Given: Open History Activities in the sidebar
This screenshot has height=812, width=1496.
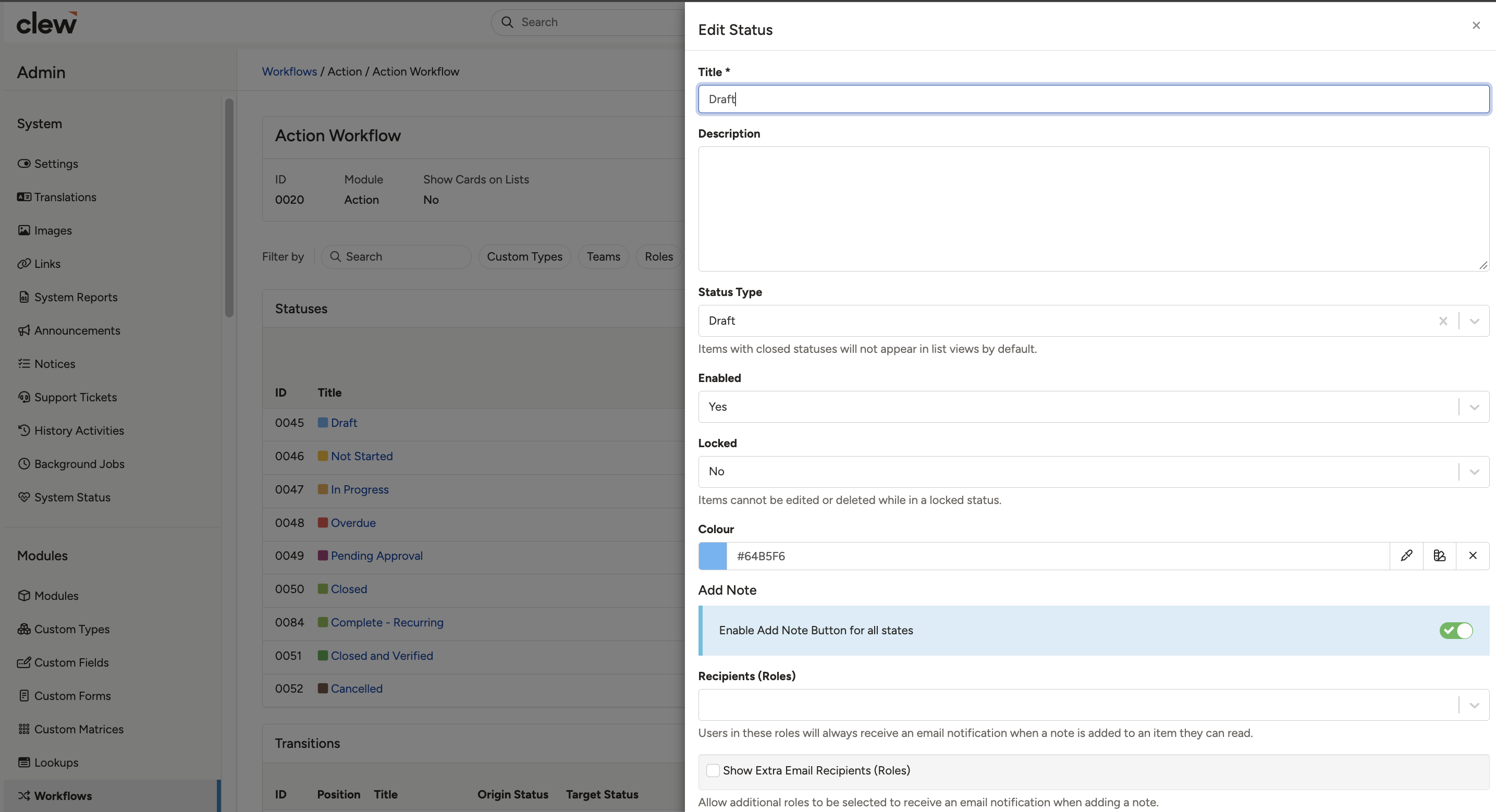Looking at the screenshot, I should [71, 430].
